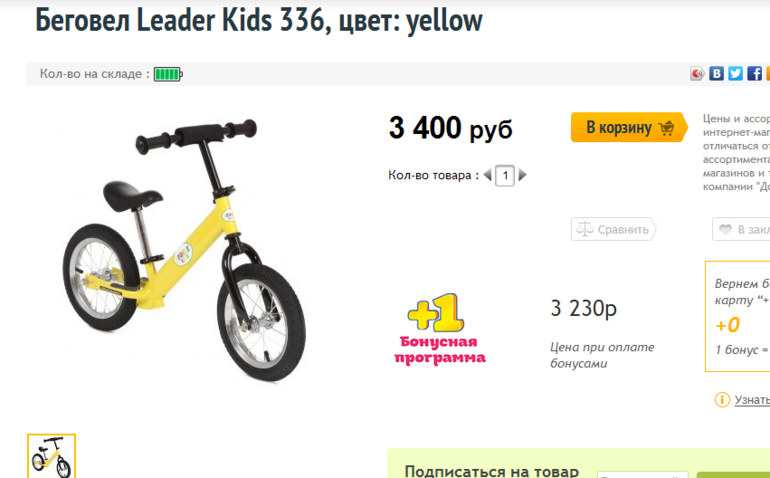Image resolution: width=770 pixels, height=478 pixels.
Task: Click the quantity field showing 1
Action: [505, 175]
